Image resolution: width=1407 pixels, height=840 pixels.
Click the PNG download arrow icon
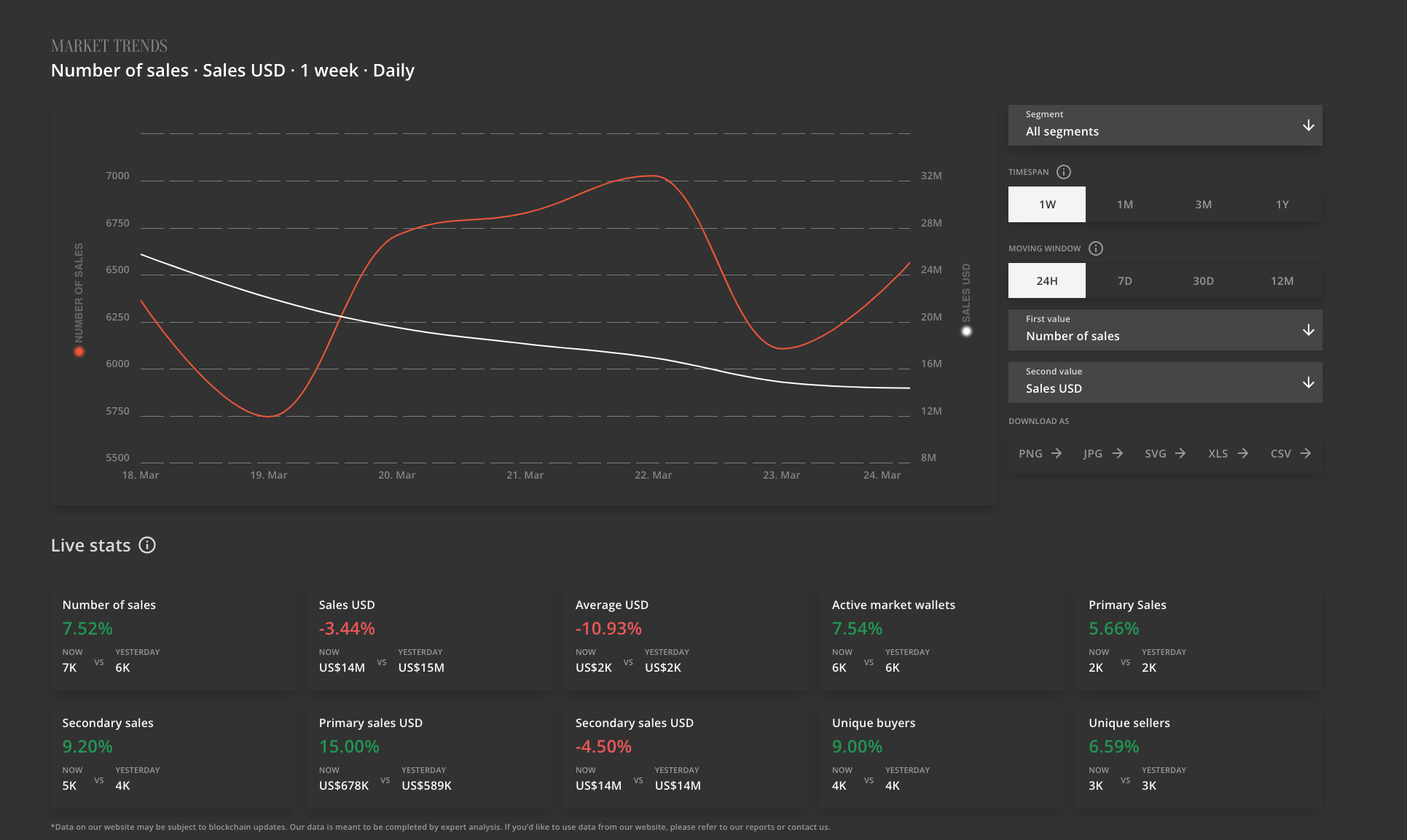coord(1057,453)
